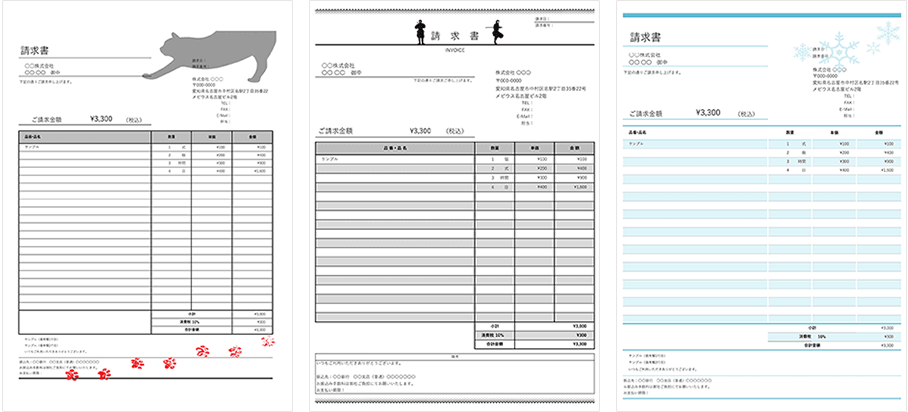Click the 数量 column header in snowflake invoice
Viewport: 908px width, 412px height.
[x=789, y=132]
